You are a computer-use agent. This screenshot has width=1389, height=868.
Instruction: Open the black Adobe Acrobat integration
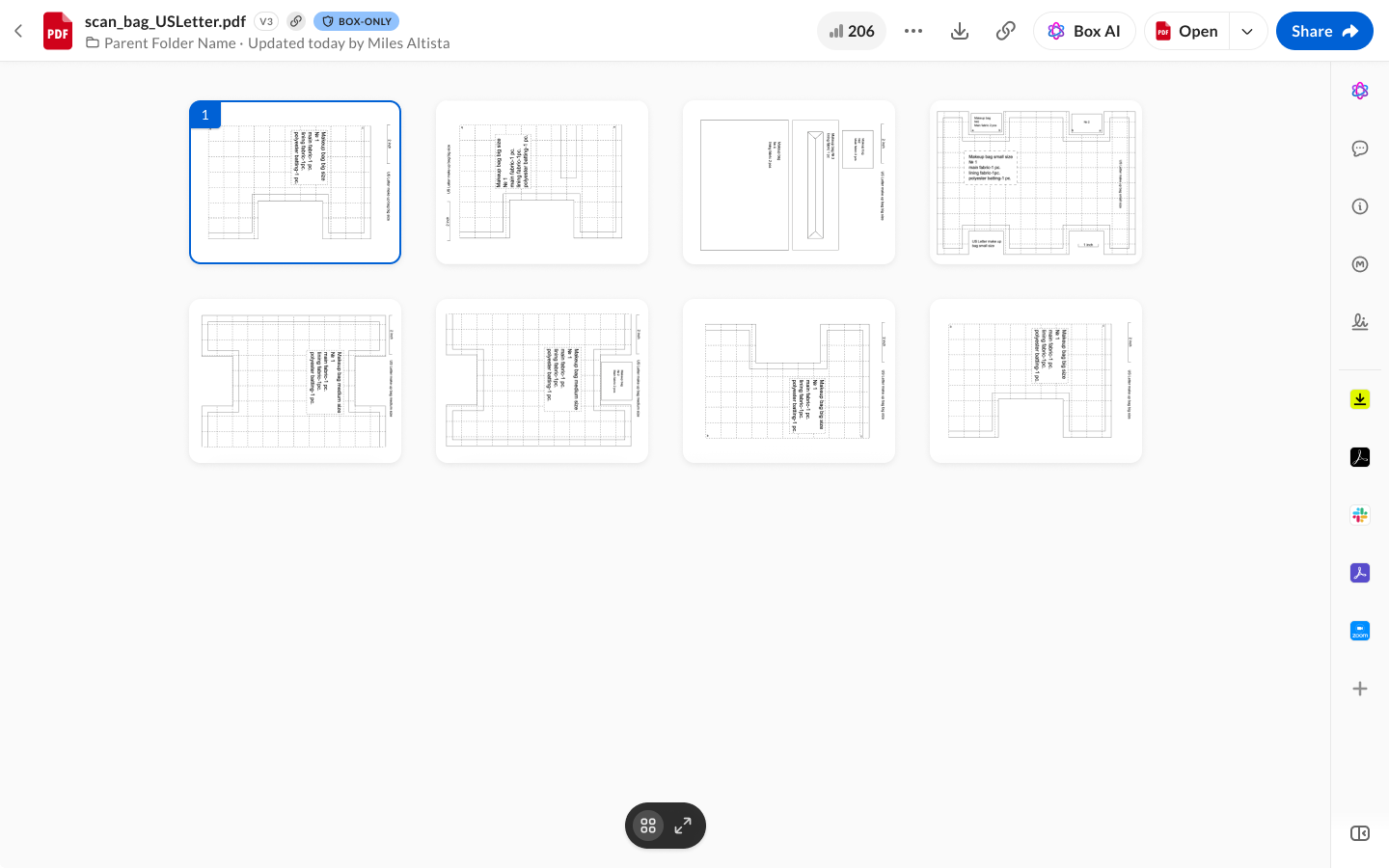pyautogui.click(x=1360, y=457)
